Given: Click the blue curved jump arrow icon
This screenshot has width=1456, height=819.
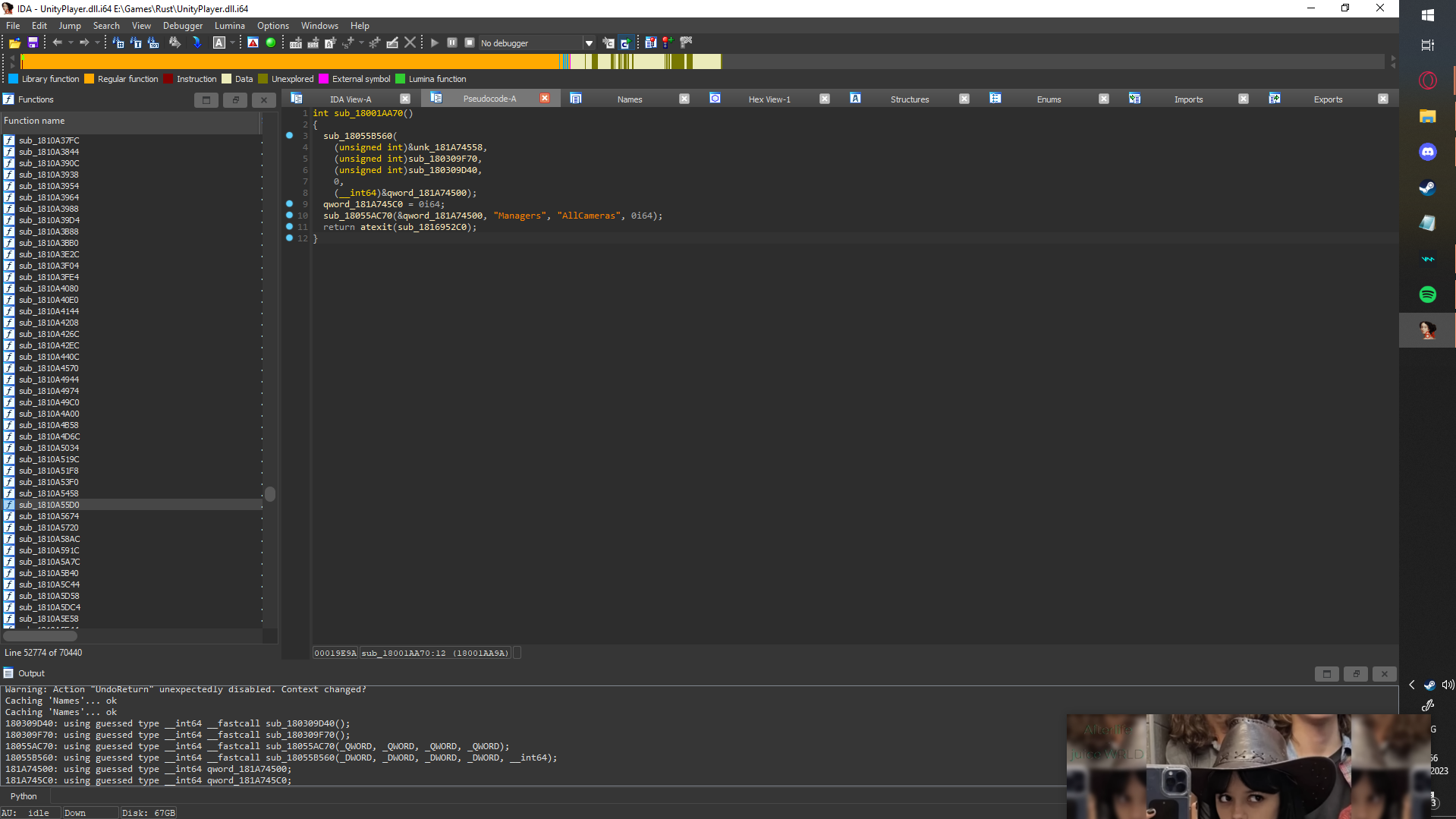Looking at the screenshot, I should (x=197, y=43).
